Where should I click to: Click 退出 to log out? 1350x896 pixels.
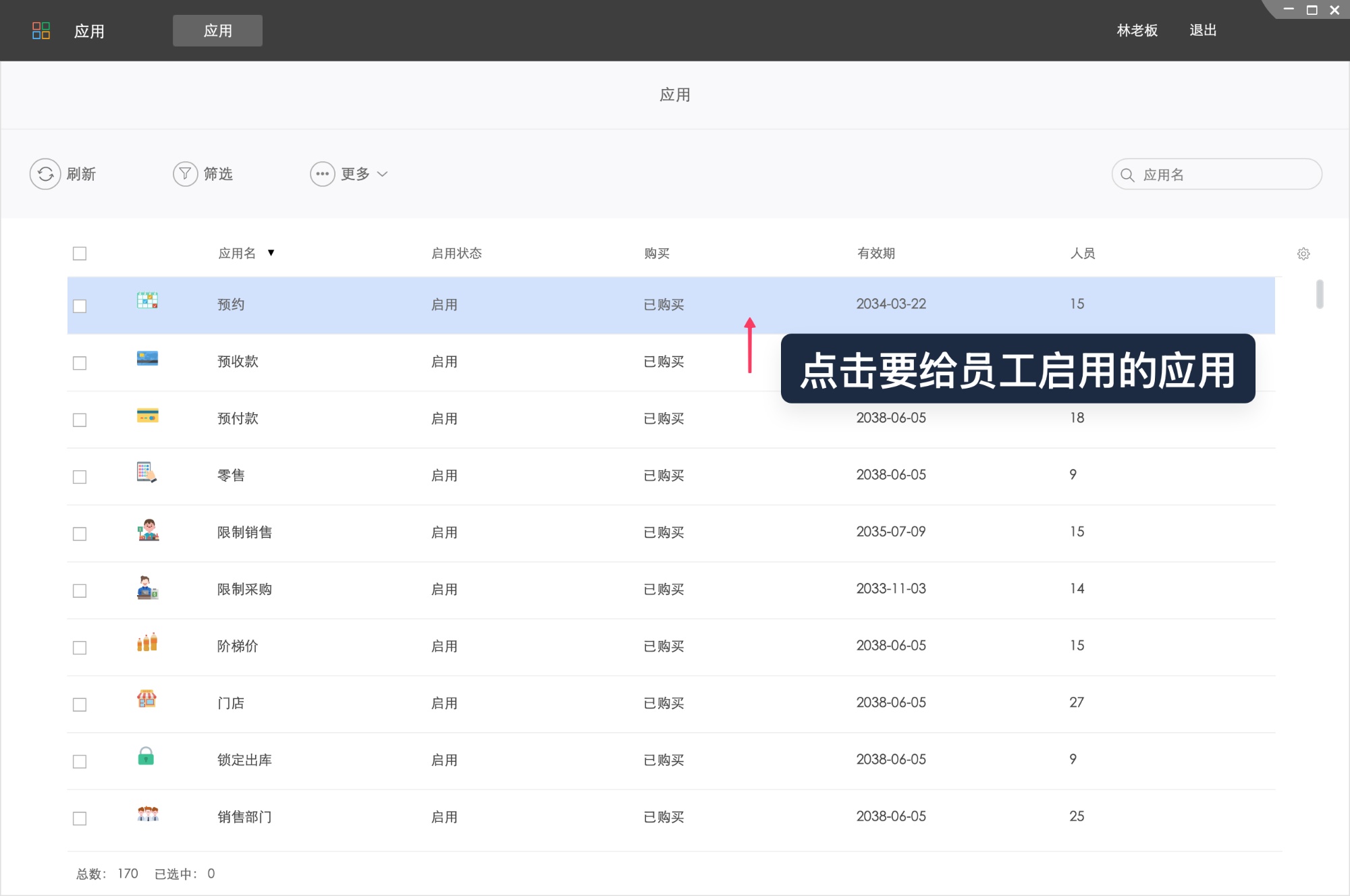(1202, 30)
